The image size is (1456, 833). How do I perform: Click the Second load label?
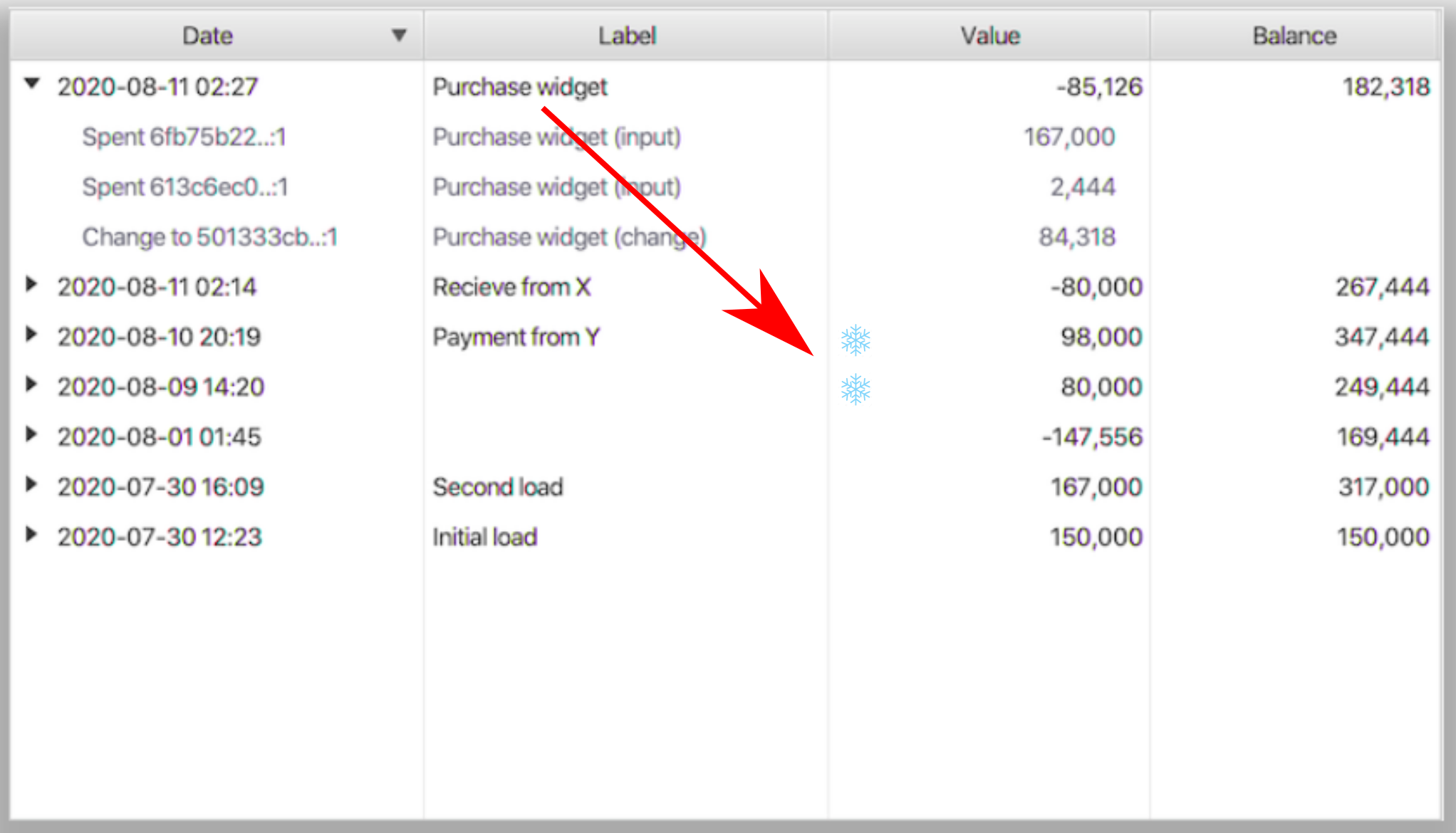(x=498, y=487)
